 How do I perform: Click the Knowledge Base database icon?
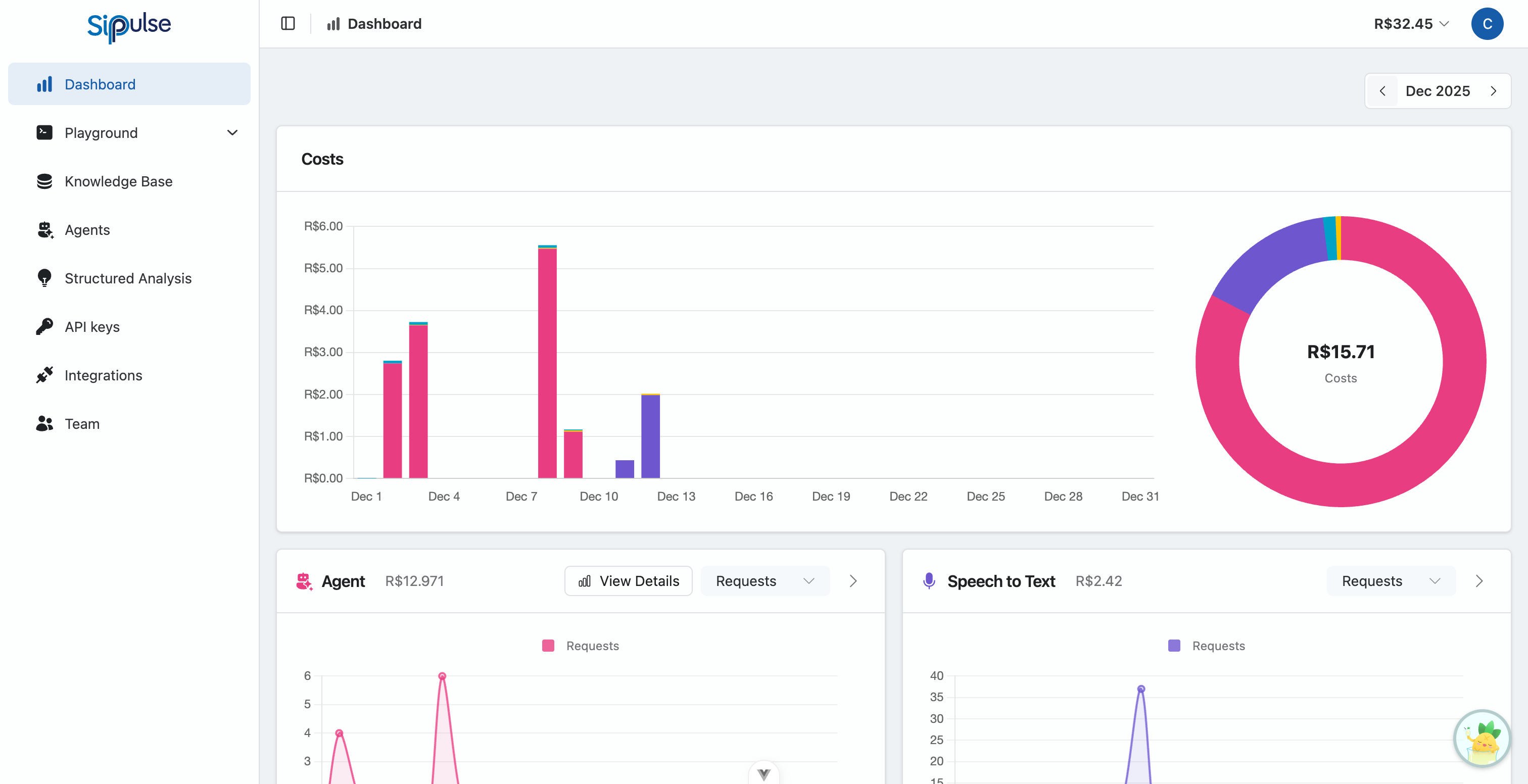tap(44, 181)
